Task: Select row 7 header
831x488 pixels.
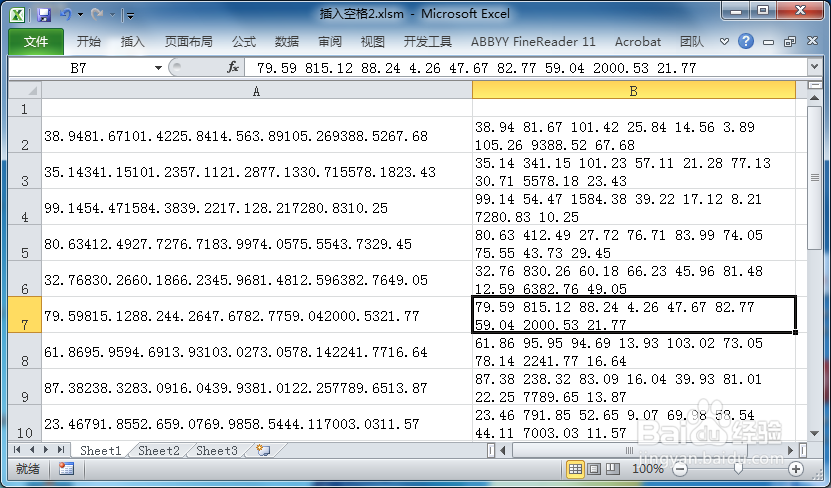Action: 25,315
